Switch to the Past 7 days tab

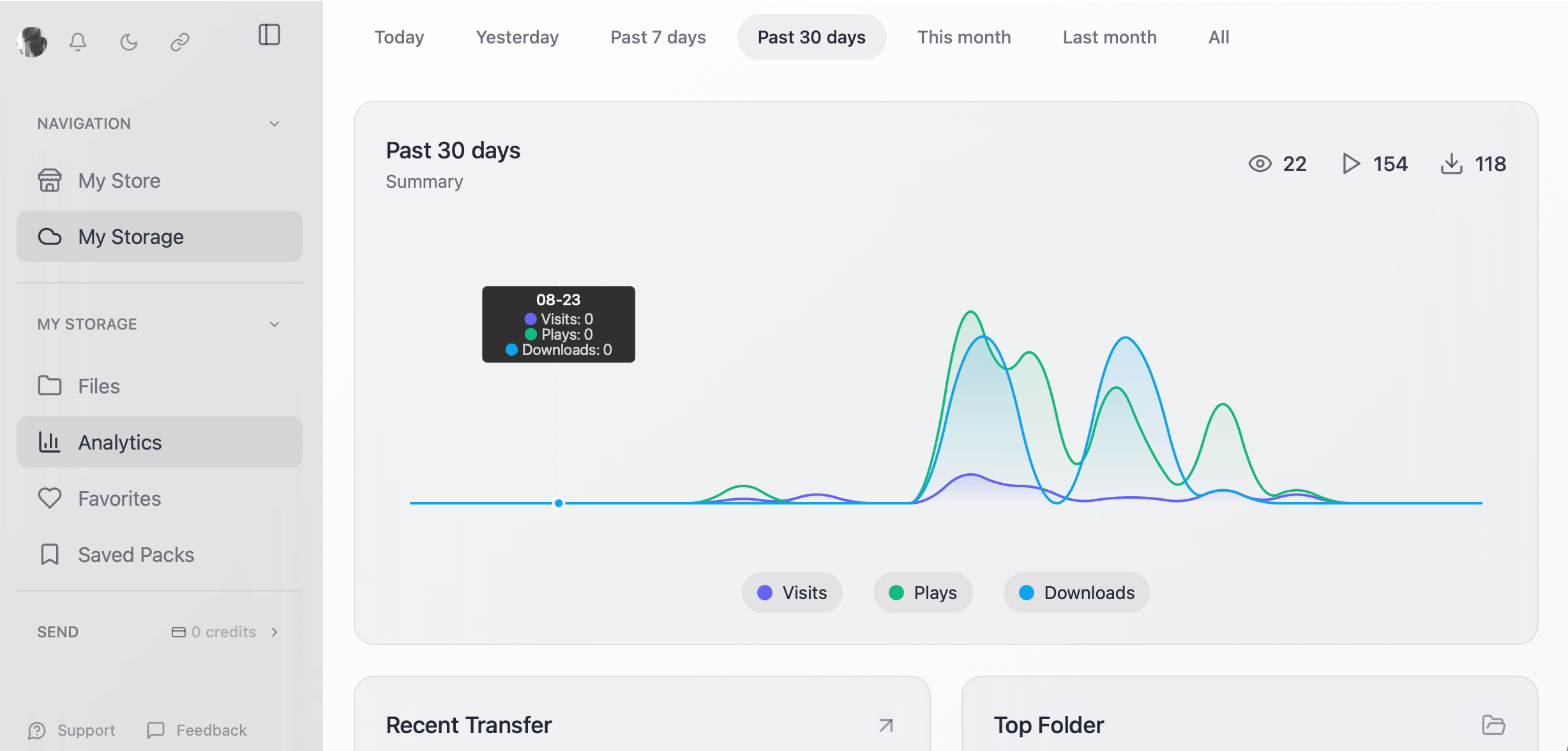click(658, 37)
